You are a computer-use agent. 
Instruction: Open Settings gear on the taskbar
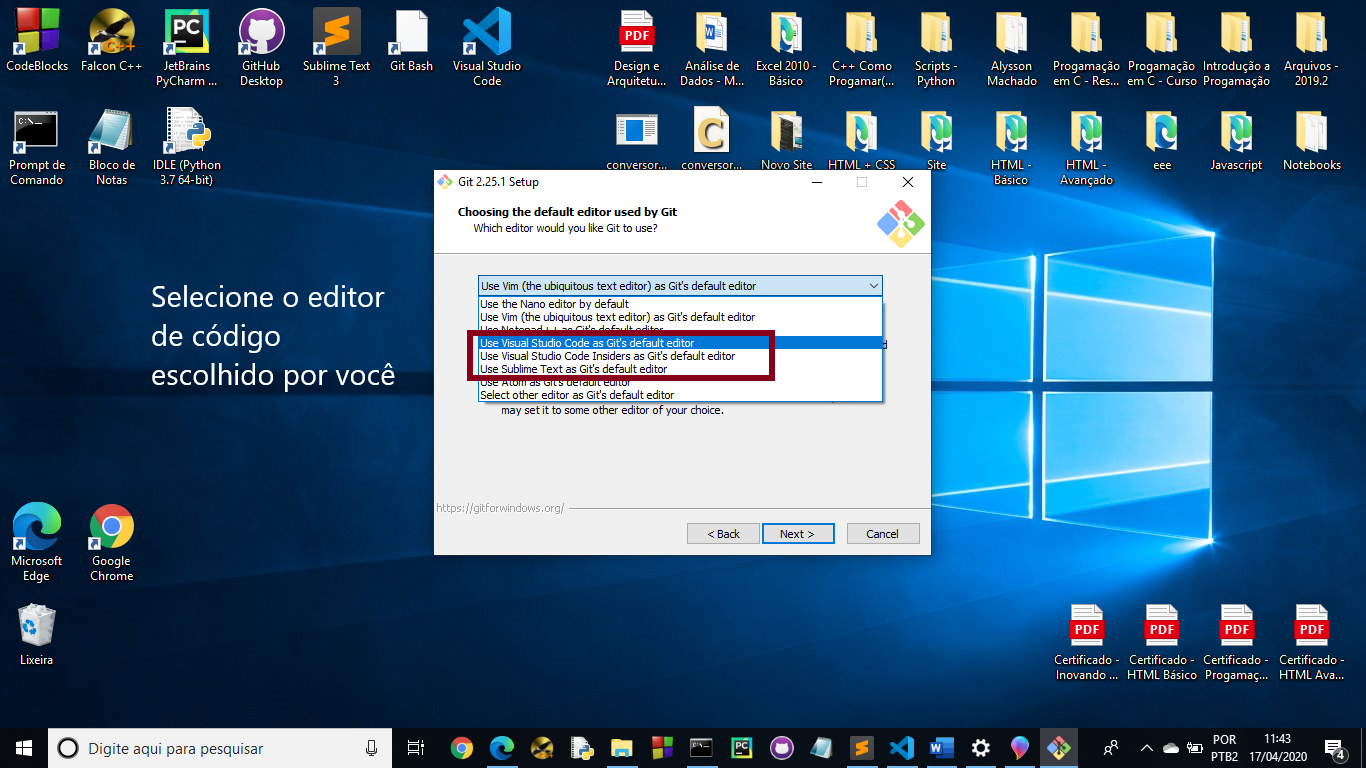coord(981,748)
